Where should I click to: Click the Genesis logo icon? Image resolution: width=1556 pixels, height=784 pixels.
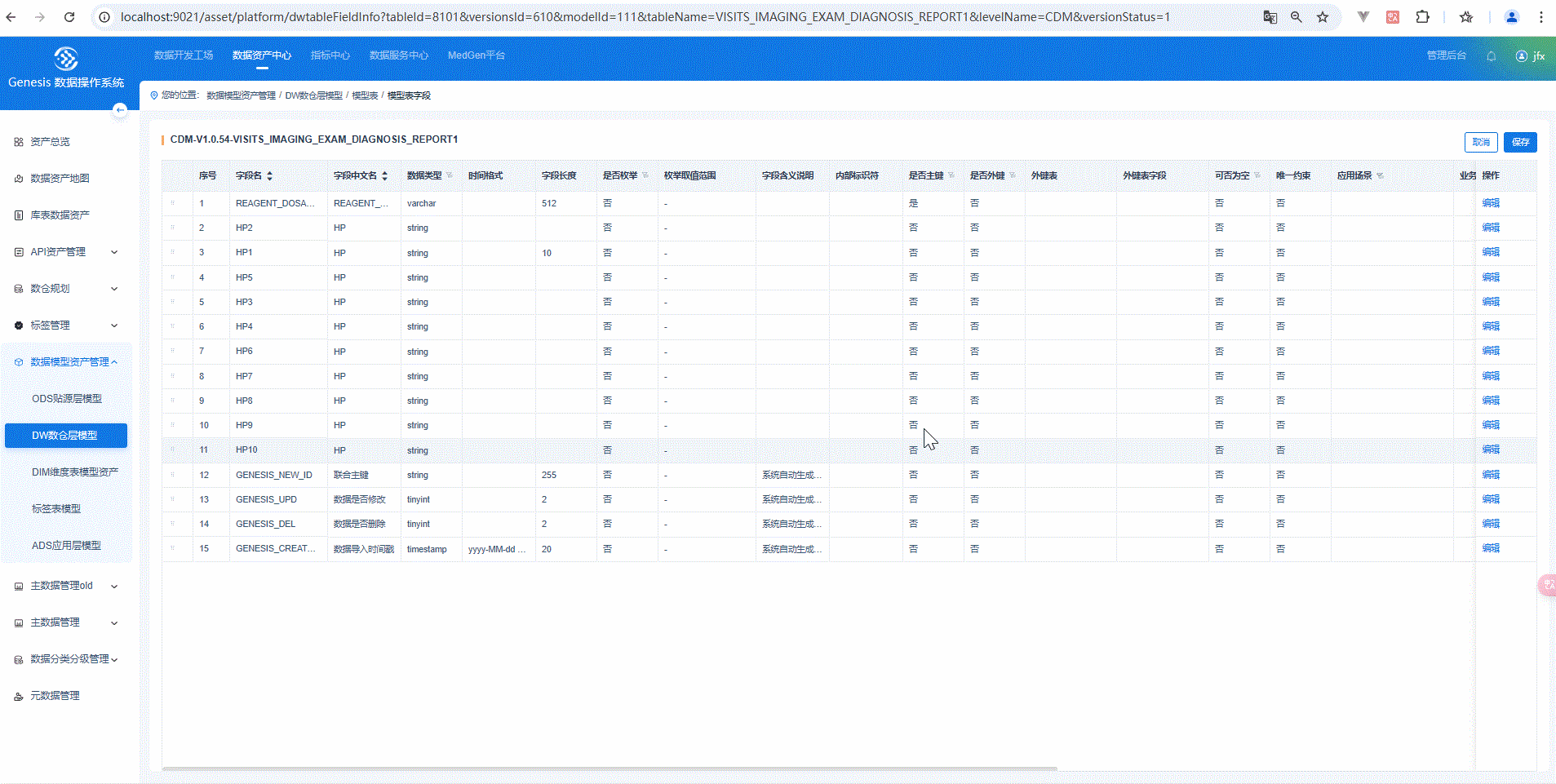[65, 59]
